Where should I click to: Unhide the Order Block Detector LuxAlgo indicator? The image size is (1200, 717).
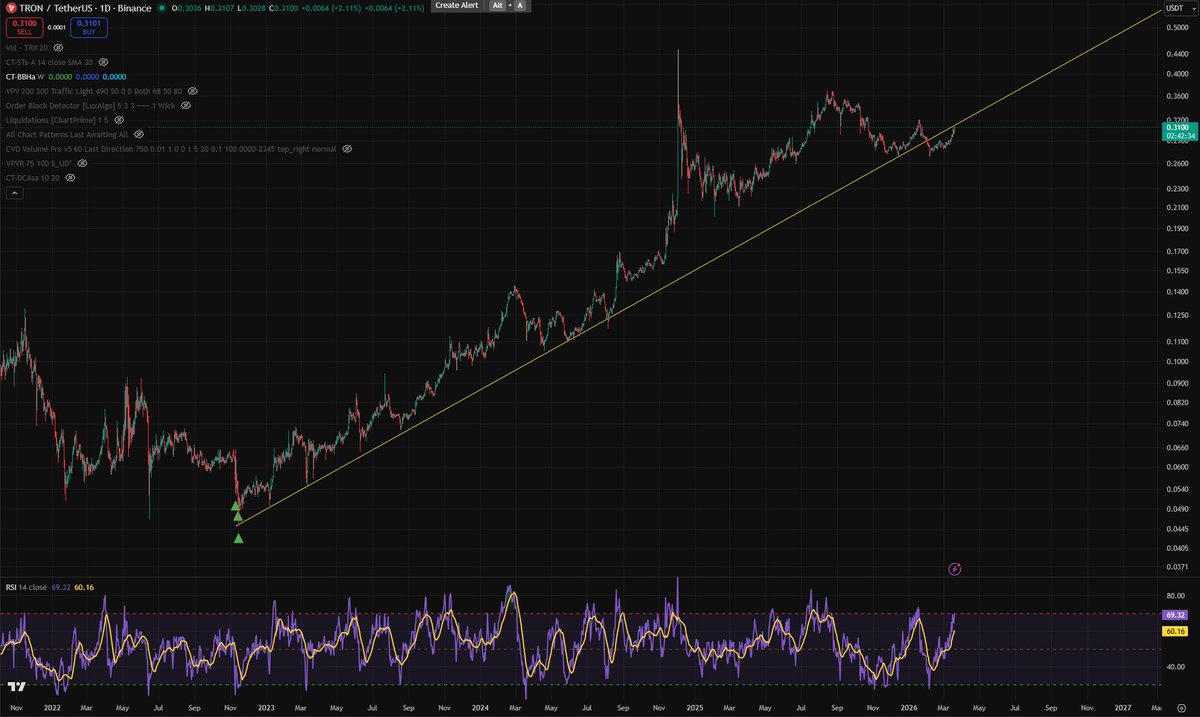(185, 105)
